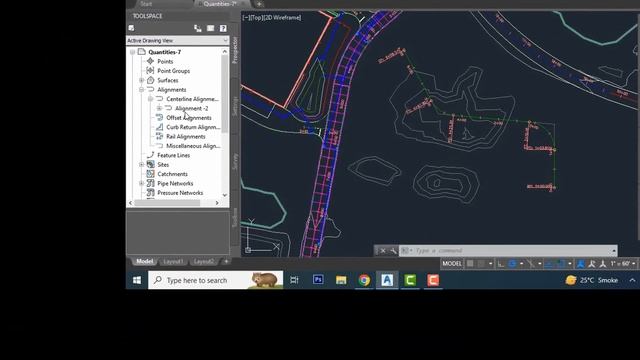Viewport: 640px width, 360px height.
Task: Click the Feature Lines icon
Action: click(150, 155)
